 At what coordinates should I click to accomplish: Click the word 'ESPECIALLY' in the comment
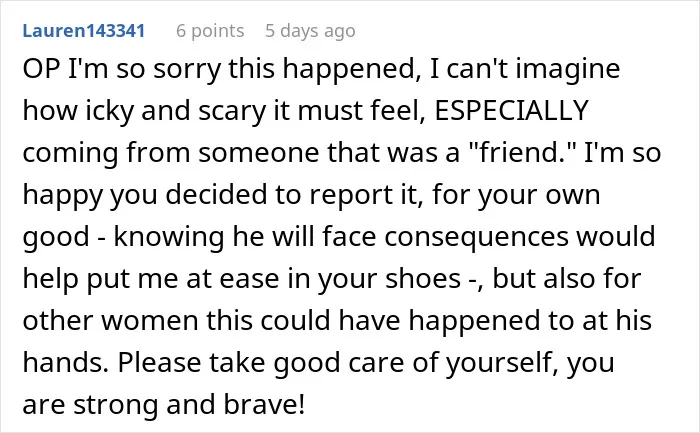coord(511,110)
